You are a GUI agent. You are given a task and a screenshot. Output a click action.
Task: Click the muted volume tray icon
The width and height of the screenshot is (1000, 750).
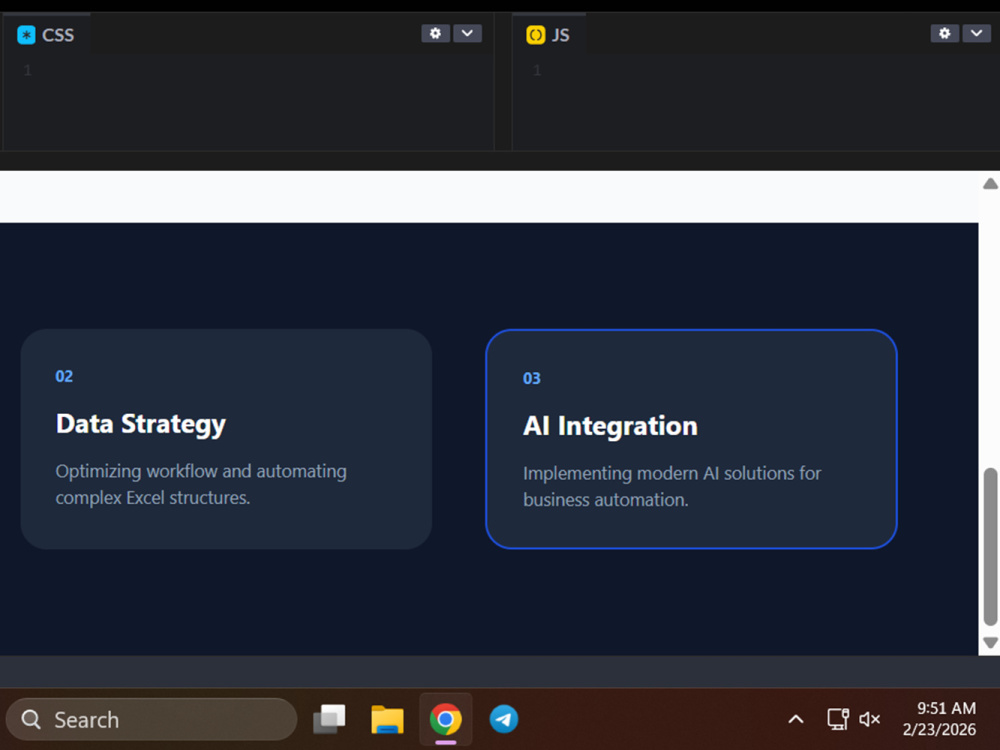click(869, 719)
